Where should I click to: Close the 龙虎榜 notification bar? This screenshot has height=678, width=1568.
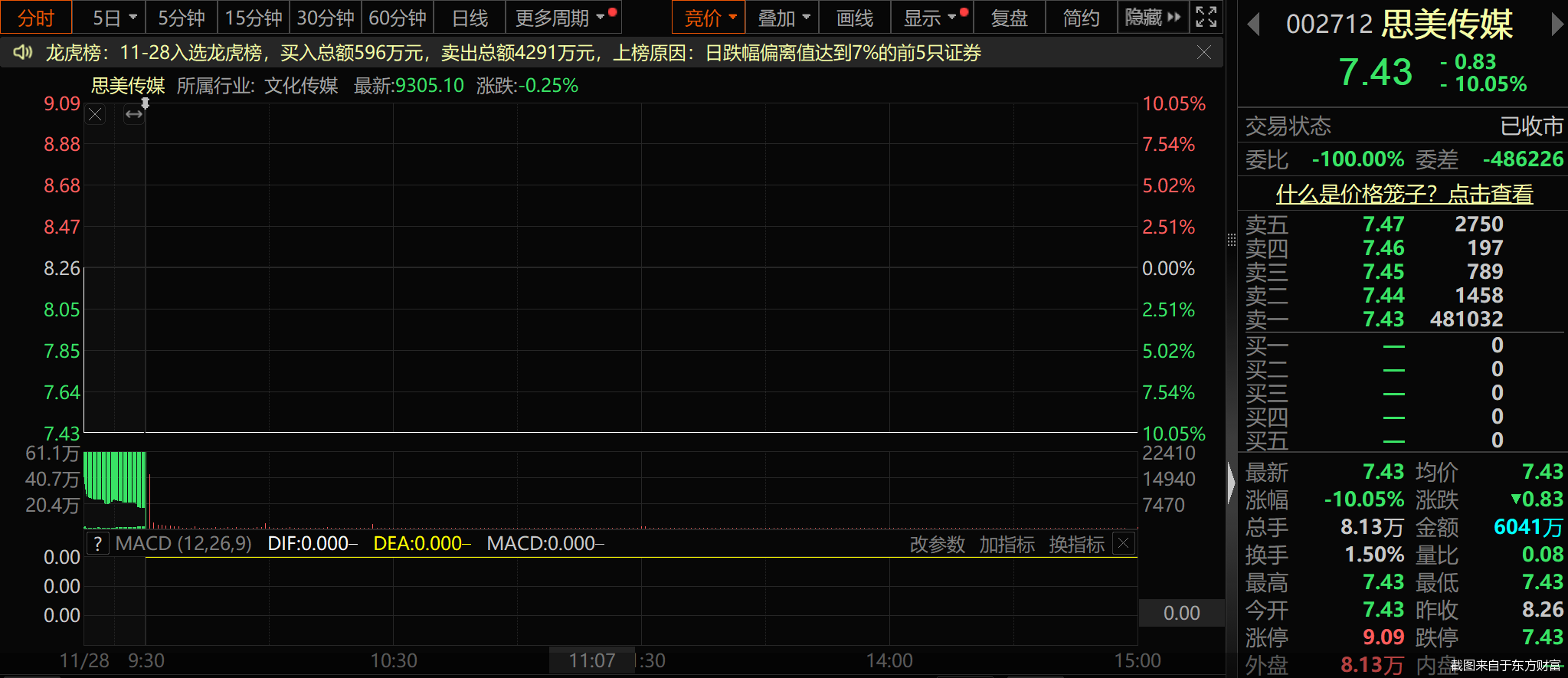1204,52
